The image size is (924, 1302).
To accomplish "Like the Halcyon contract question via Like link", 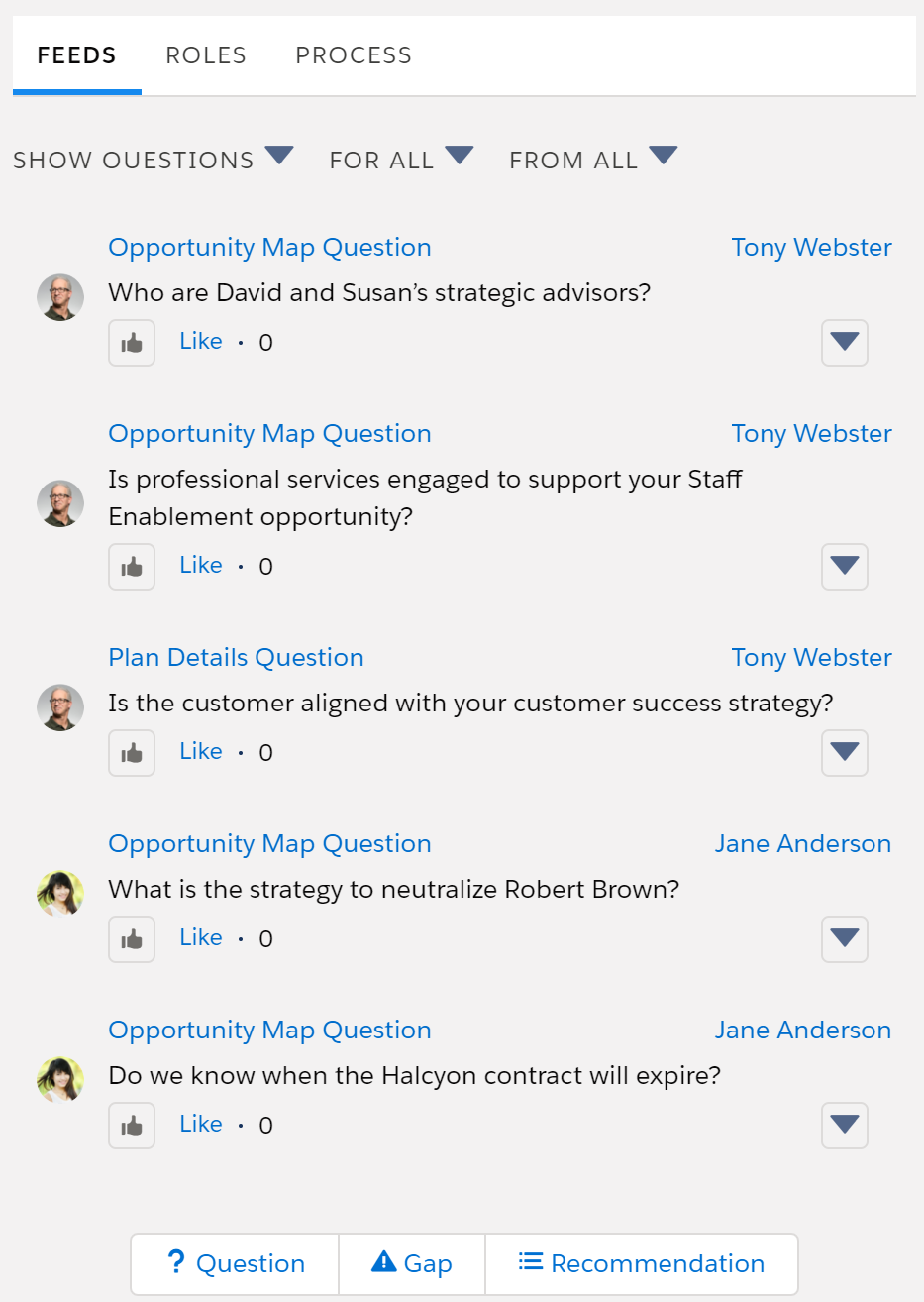I will [x=201, y=1124].
